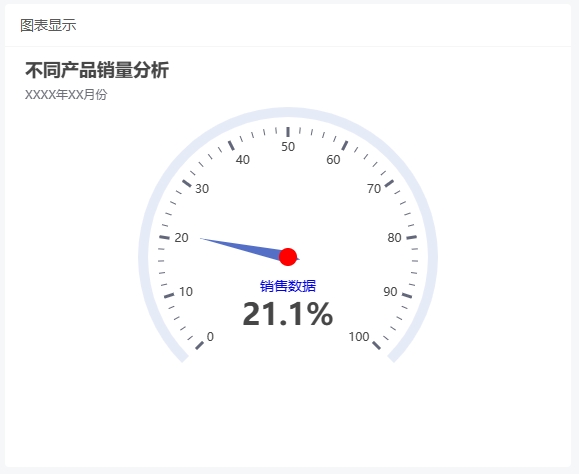
Task: Click the 40 scale label
Action: pos(243,160)
